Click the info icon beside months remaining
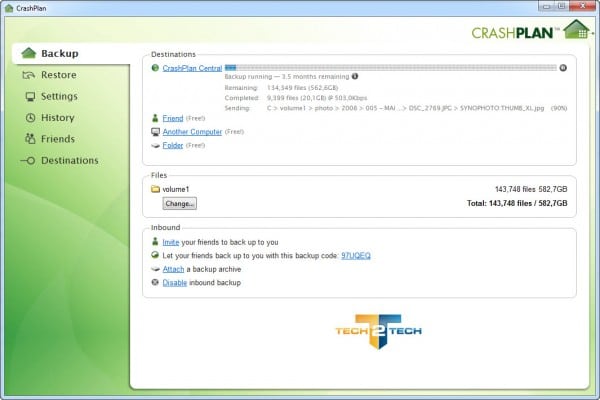The width and height of the screenshot is (600, 400). pos(355,77)
